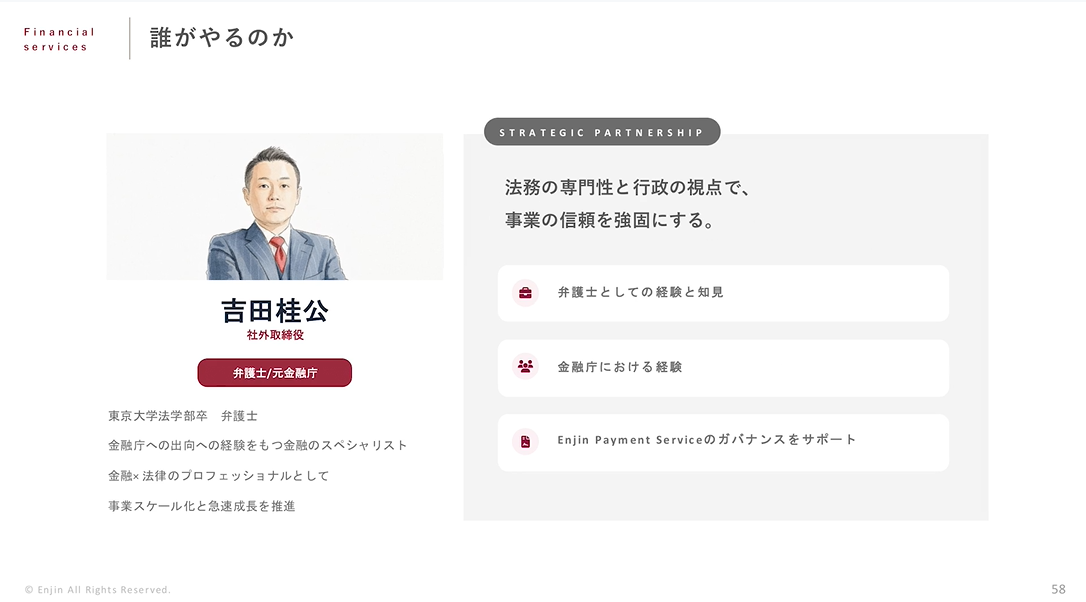Click the 弁護士/元金融庁 badge button

click(x=275, y=373)
